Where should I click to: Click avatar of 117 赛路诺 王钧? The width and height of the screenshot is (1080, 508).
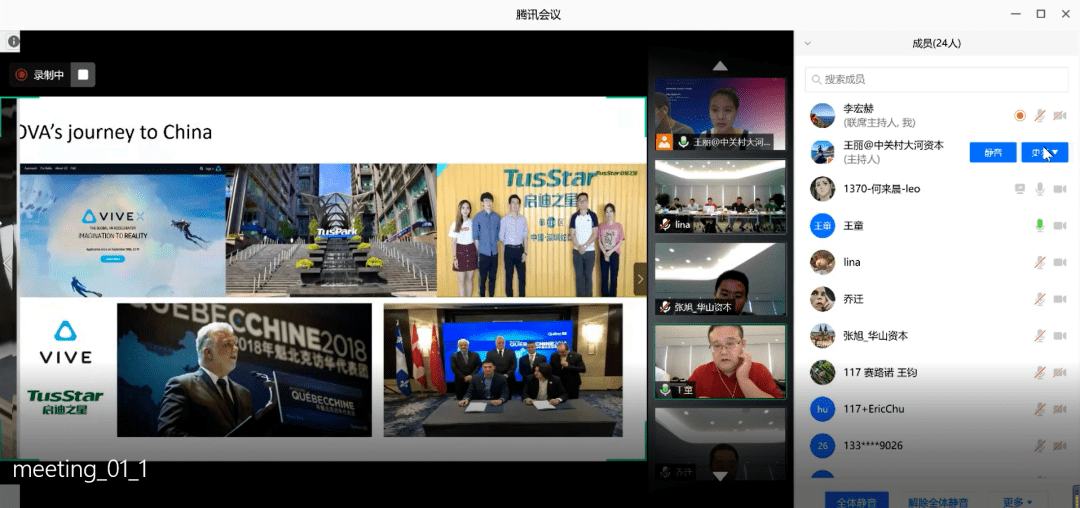click(x=822, y=372)
